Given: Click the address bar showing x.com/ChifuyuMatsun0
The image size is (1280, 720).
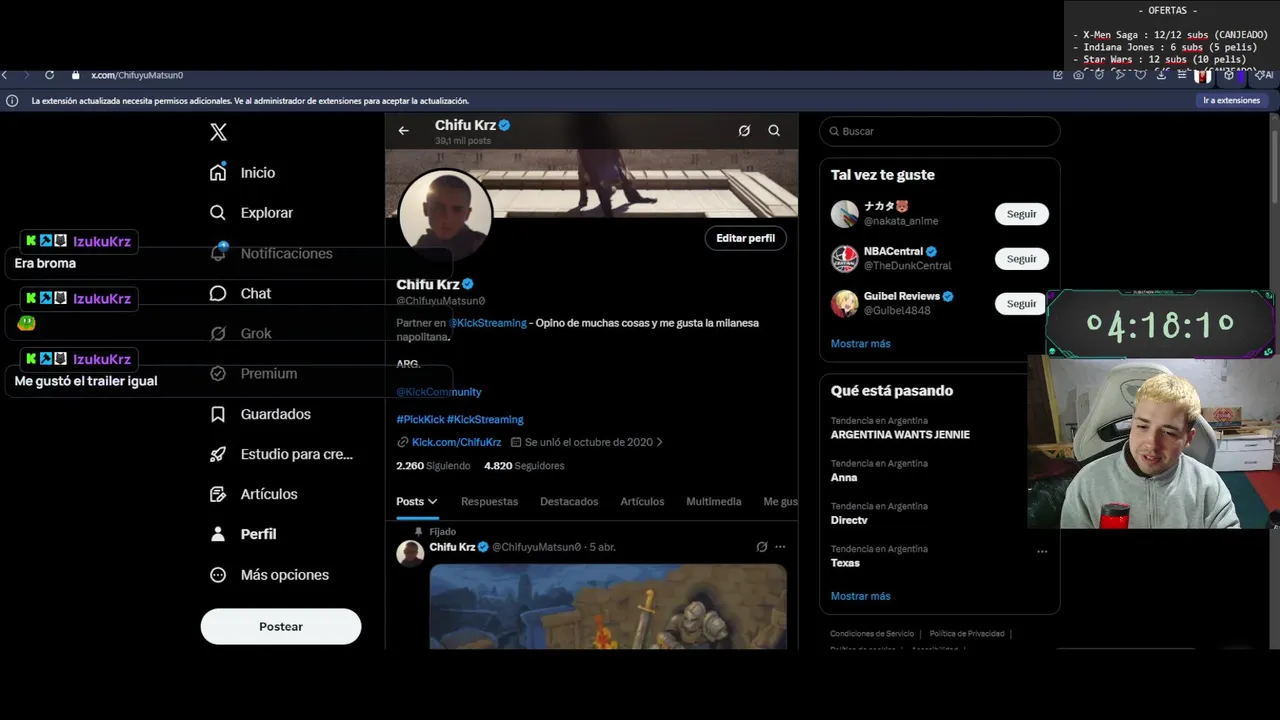Looking at the screenshot, I should [137, 75].
